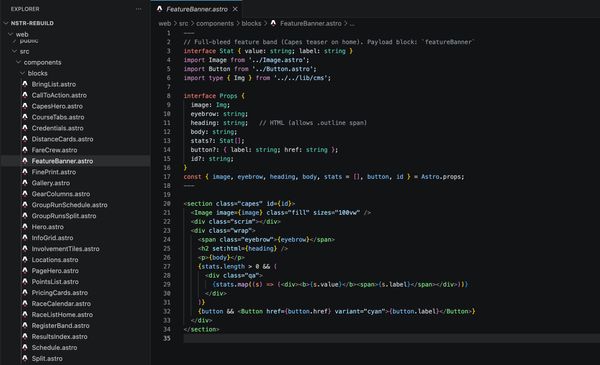The height and width of the screenshot is (365, 600).
Task: Click the Astro icon beside InvolvementTiles.astro
Action: [25, 249]
